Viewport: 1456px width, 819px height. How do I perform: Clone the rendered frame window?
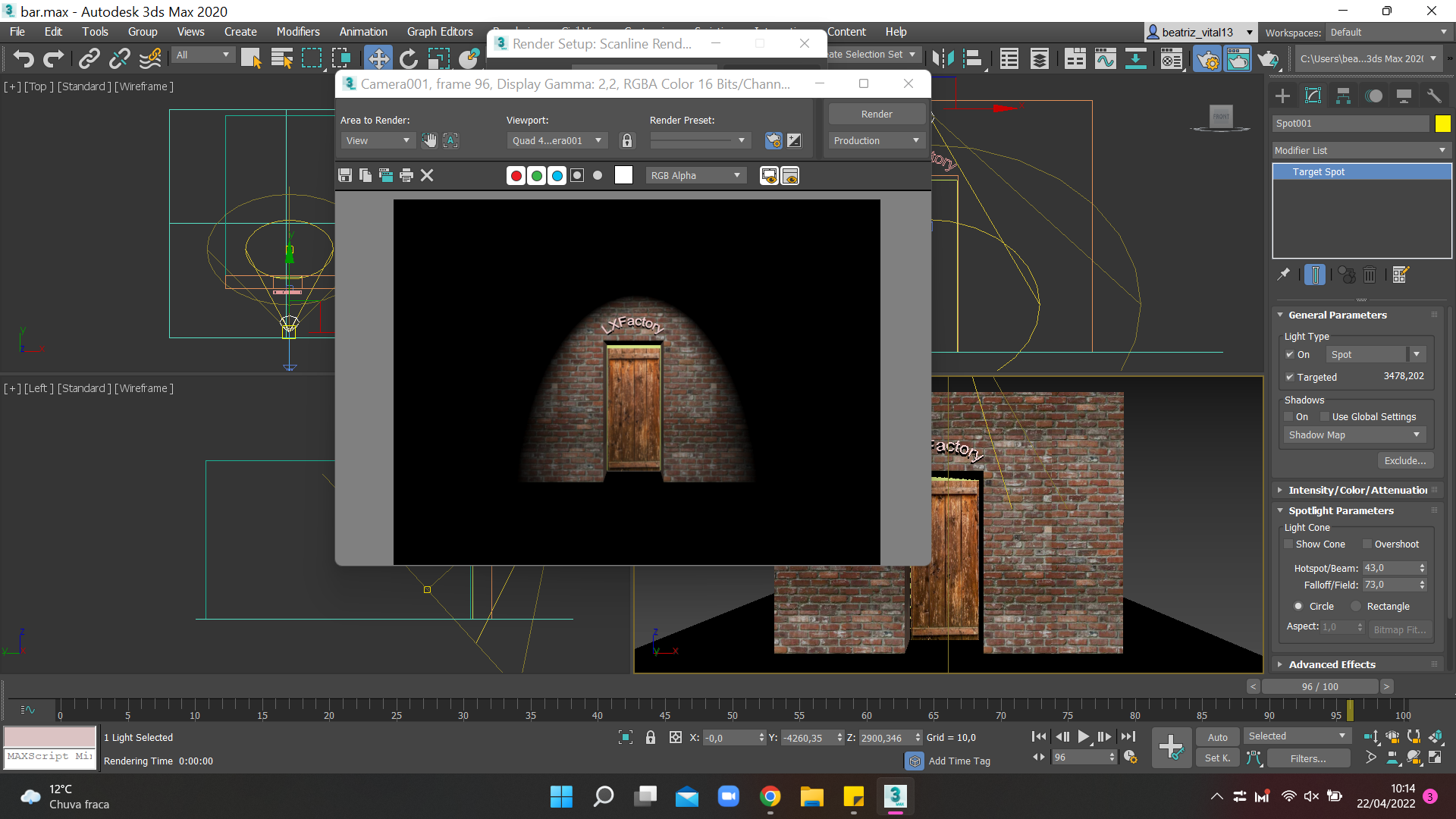coord(386,175)
